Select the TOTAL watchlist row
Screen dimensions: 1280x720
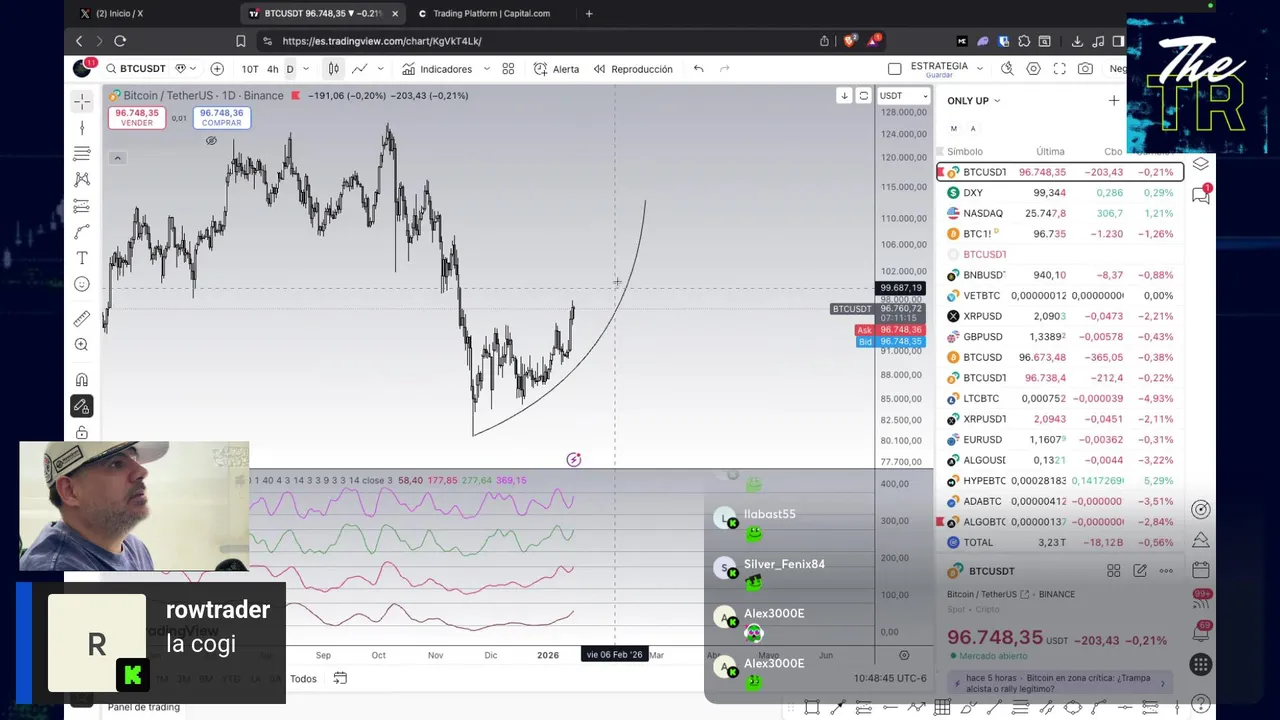point(1060,542)
